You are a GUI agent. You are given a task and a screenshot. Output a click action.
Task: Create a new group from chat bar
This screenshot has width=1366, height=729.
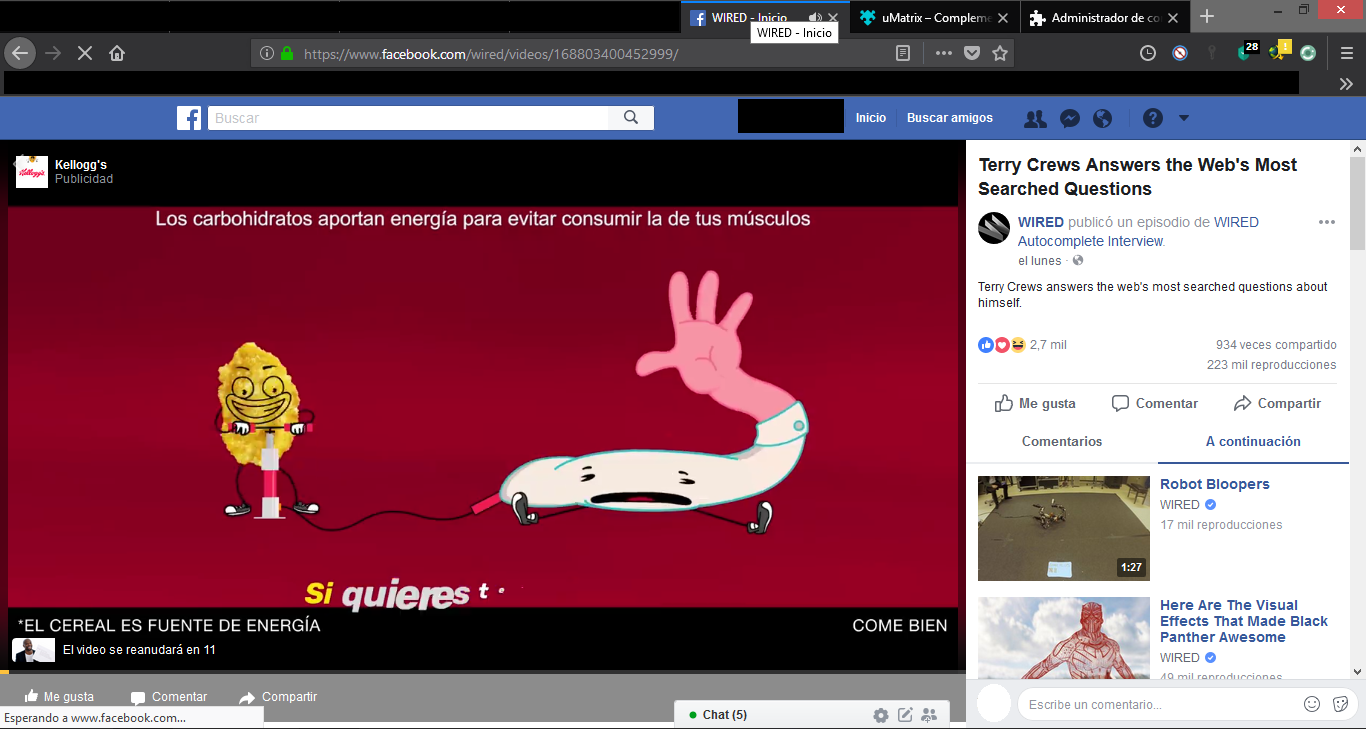tap(929, 715)
